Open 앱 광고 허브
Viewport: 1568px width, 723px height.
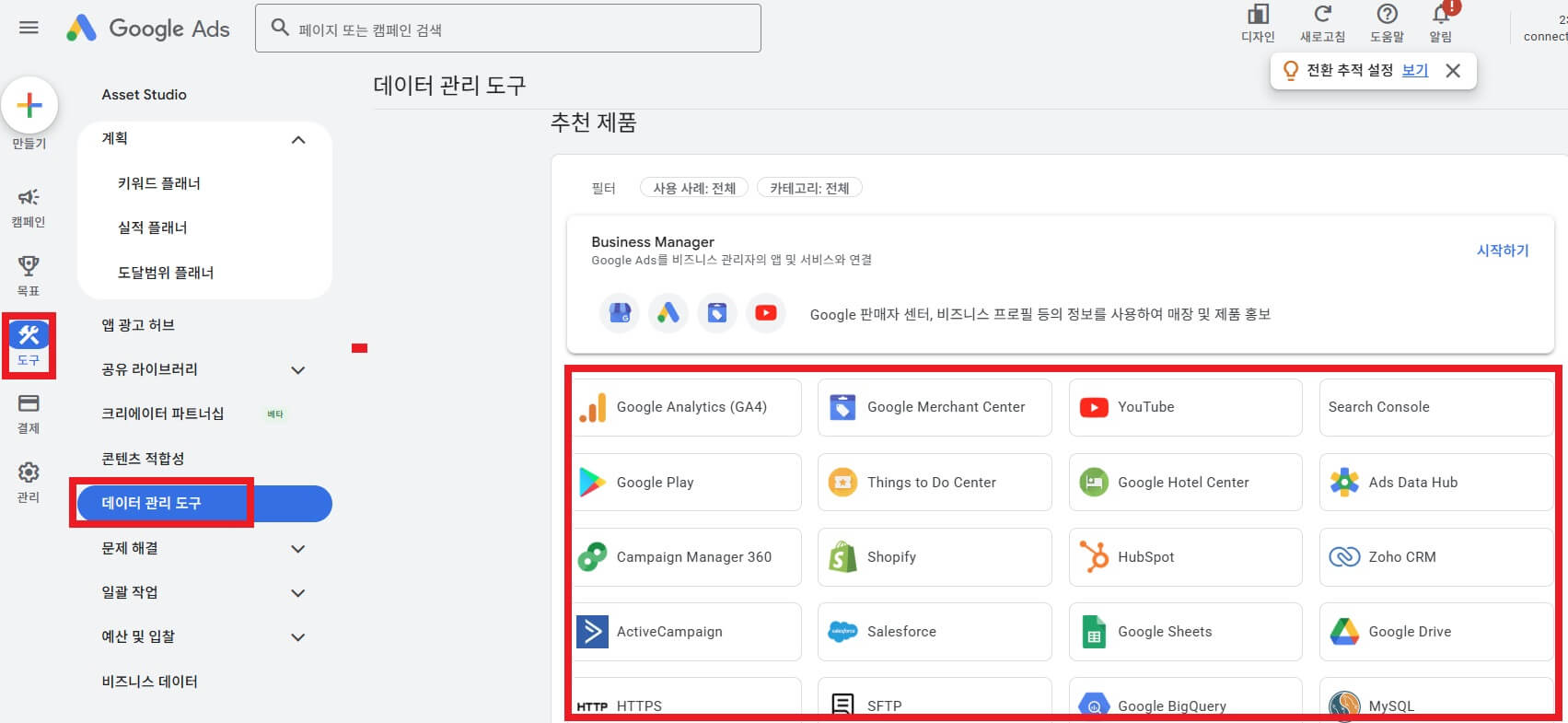pyautogui.click(x=138, y=325)
